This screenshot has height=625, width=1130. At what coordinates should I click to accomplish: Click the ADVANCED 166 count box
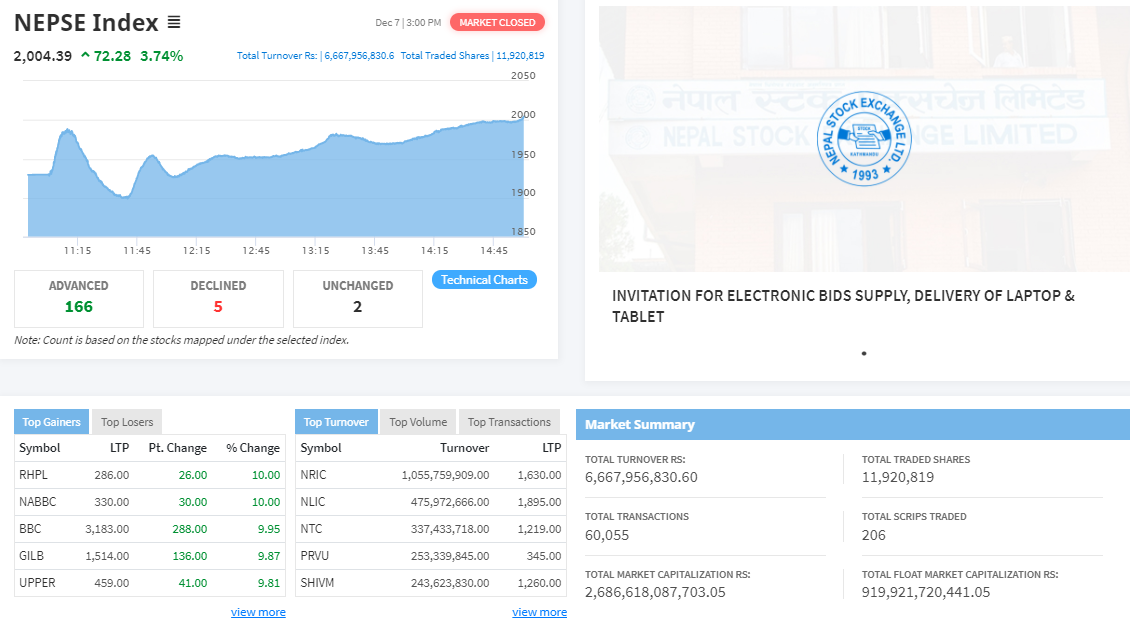point(79,298)
